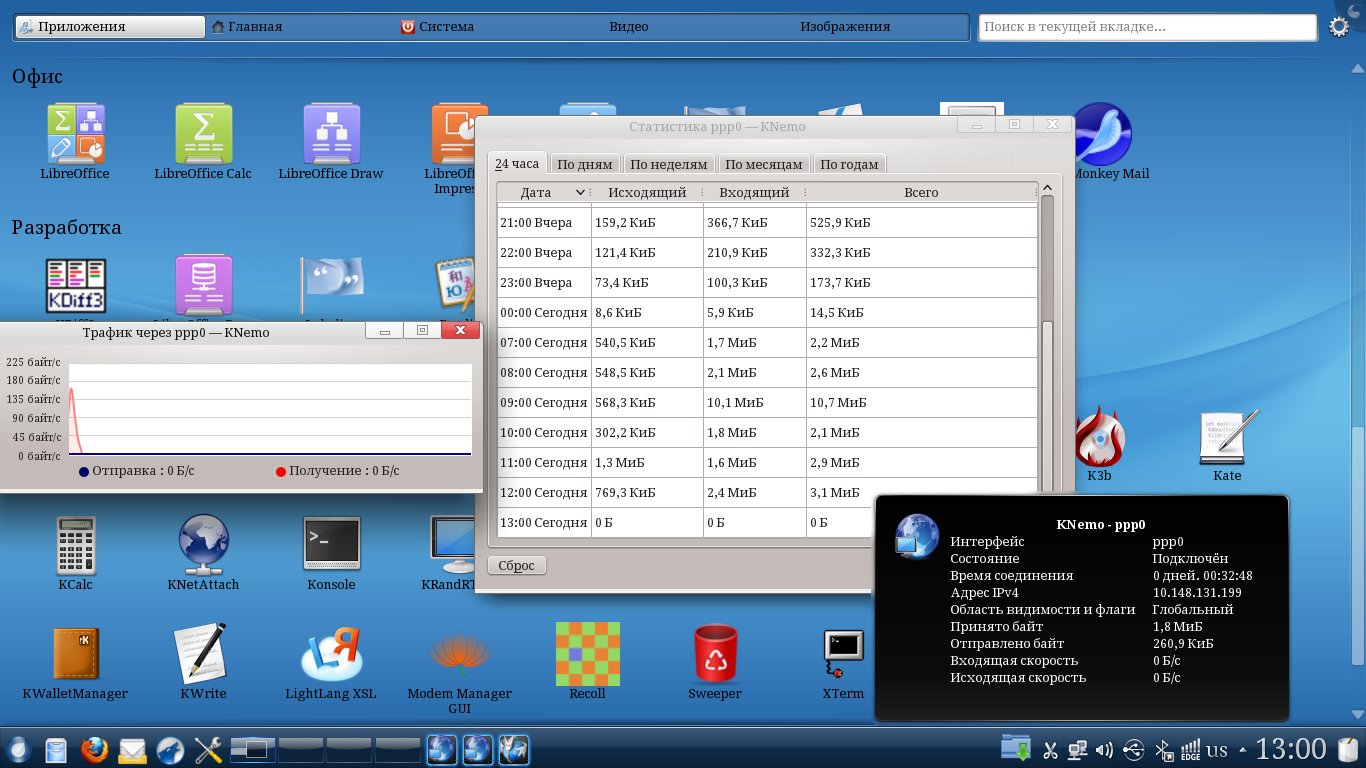Open settings gear next to search field

(x=1339, y=27)
